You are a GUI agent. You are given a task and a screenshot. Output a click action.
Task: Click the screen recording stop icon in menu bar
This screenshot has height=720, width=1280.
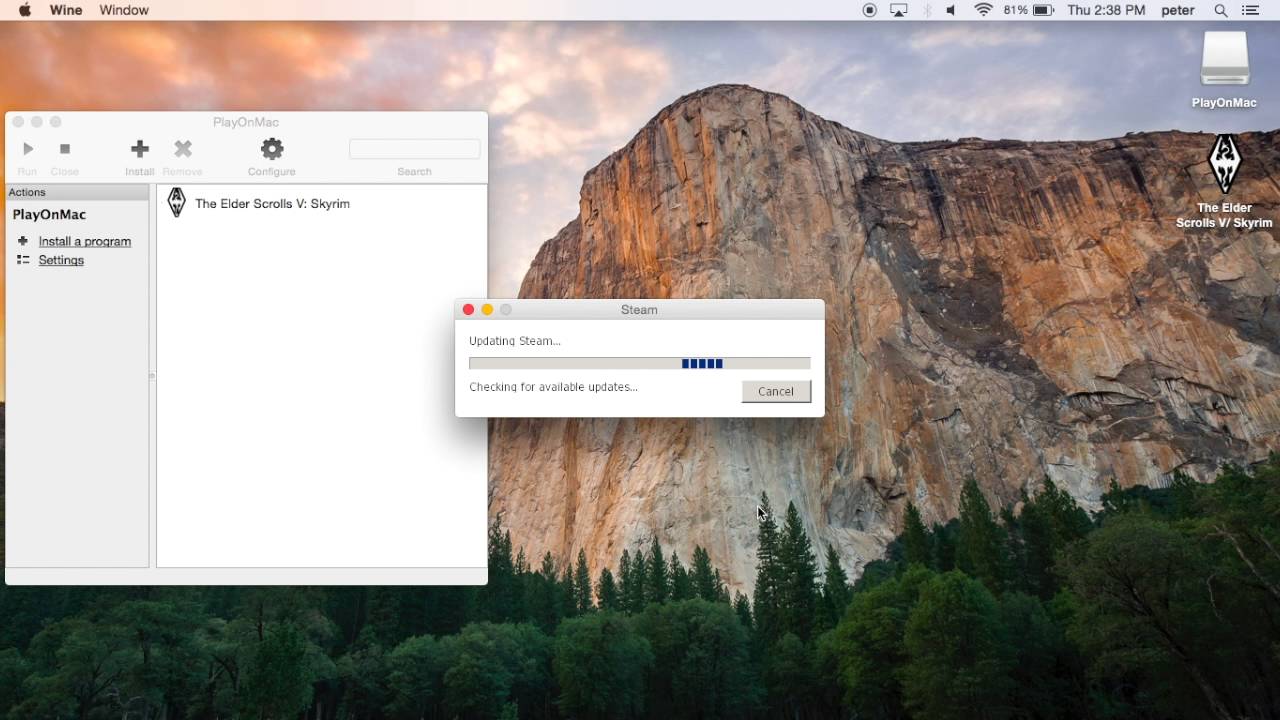870,10
